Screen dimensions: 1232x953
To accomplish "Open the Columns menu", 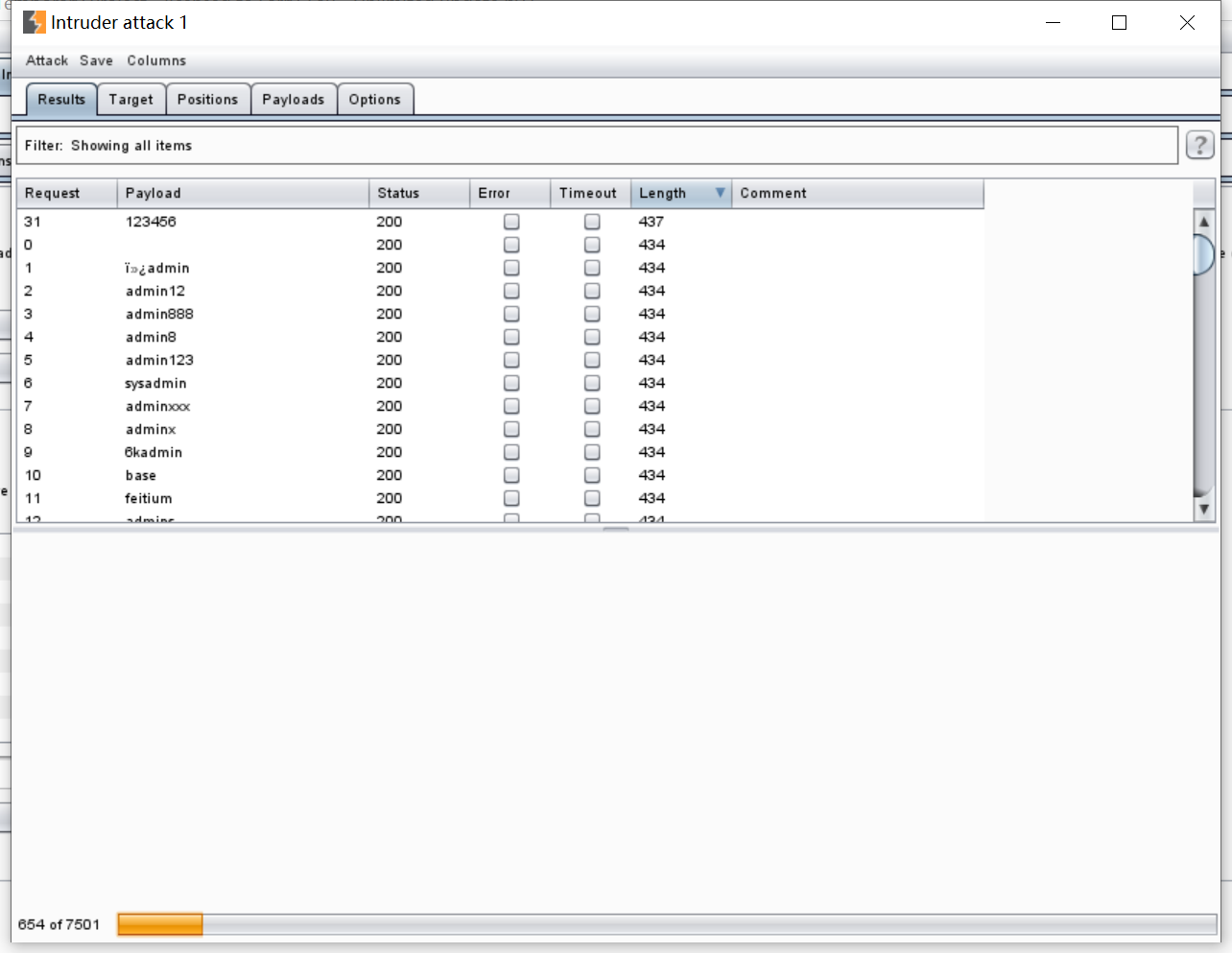I will click(156, 60).
